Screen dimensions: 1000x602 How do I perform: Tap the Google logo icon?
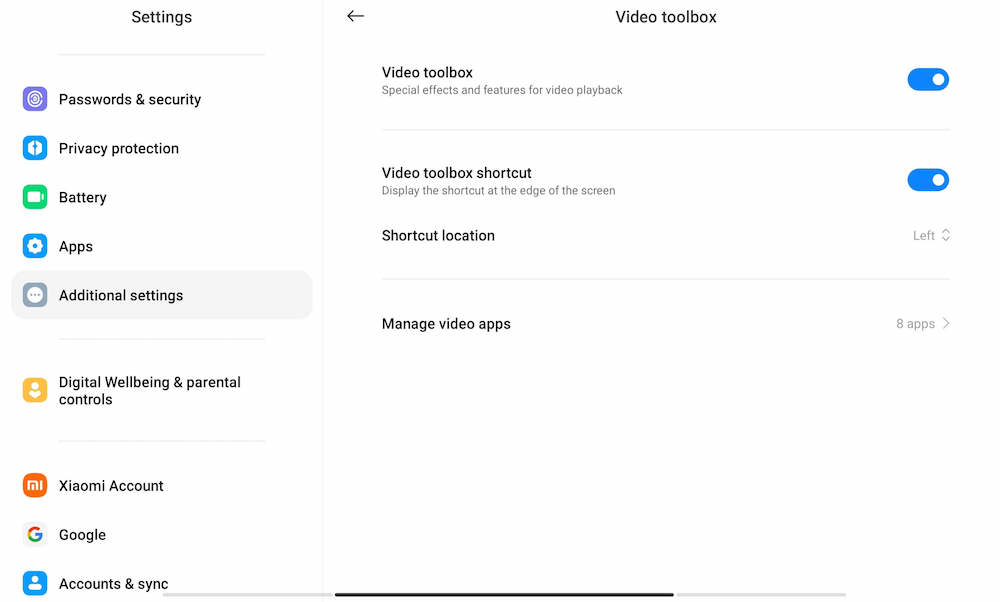point(35,534)
